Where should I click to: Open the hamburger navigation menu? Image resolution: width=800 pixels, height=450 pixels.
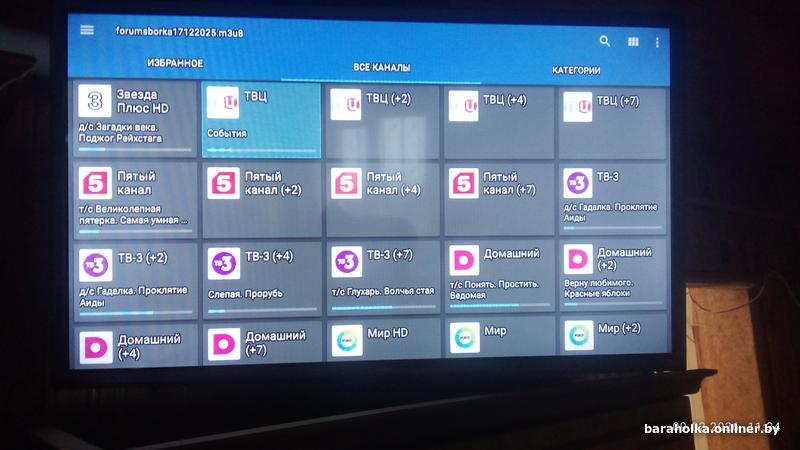pyautogui.click(x=87, y=30)
